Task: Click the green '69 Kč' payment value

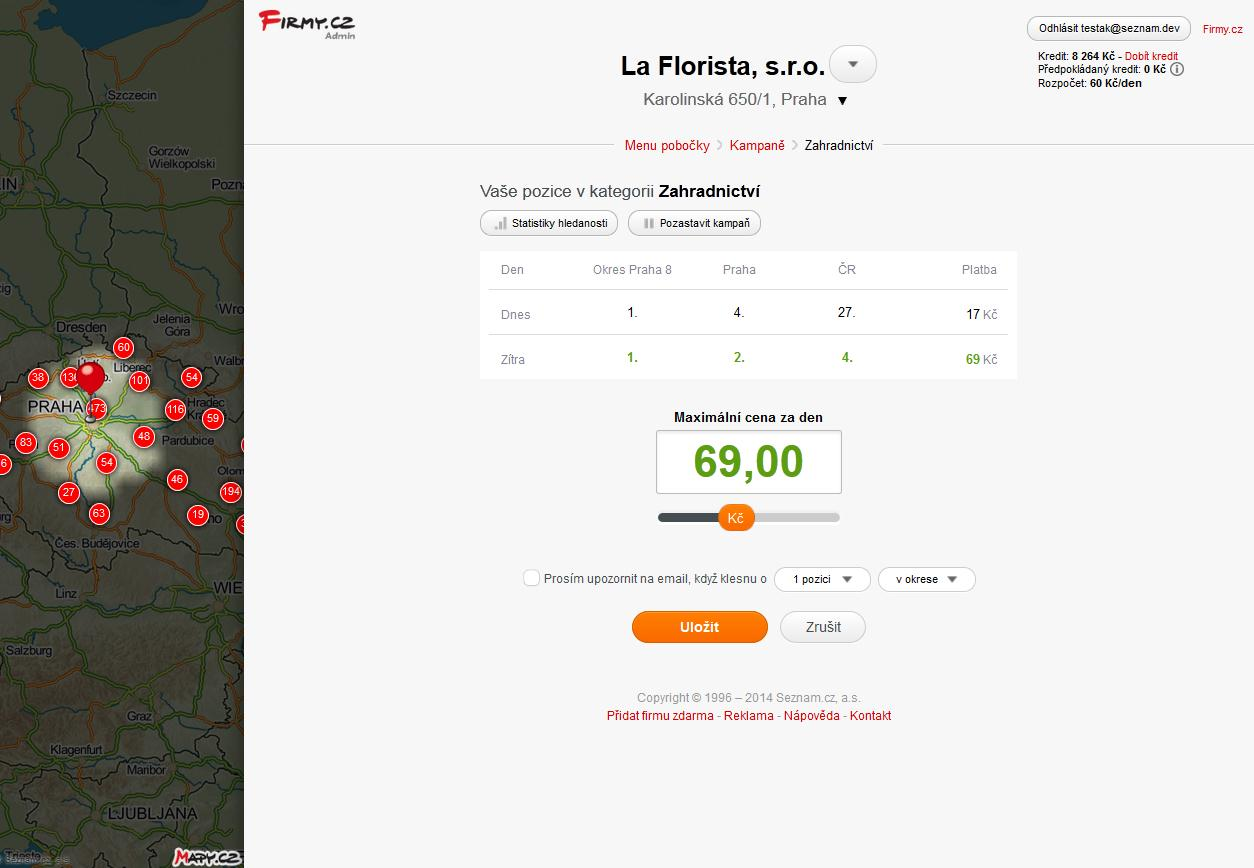Action: [x=982, y=360]
